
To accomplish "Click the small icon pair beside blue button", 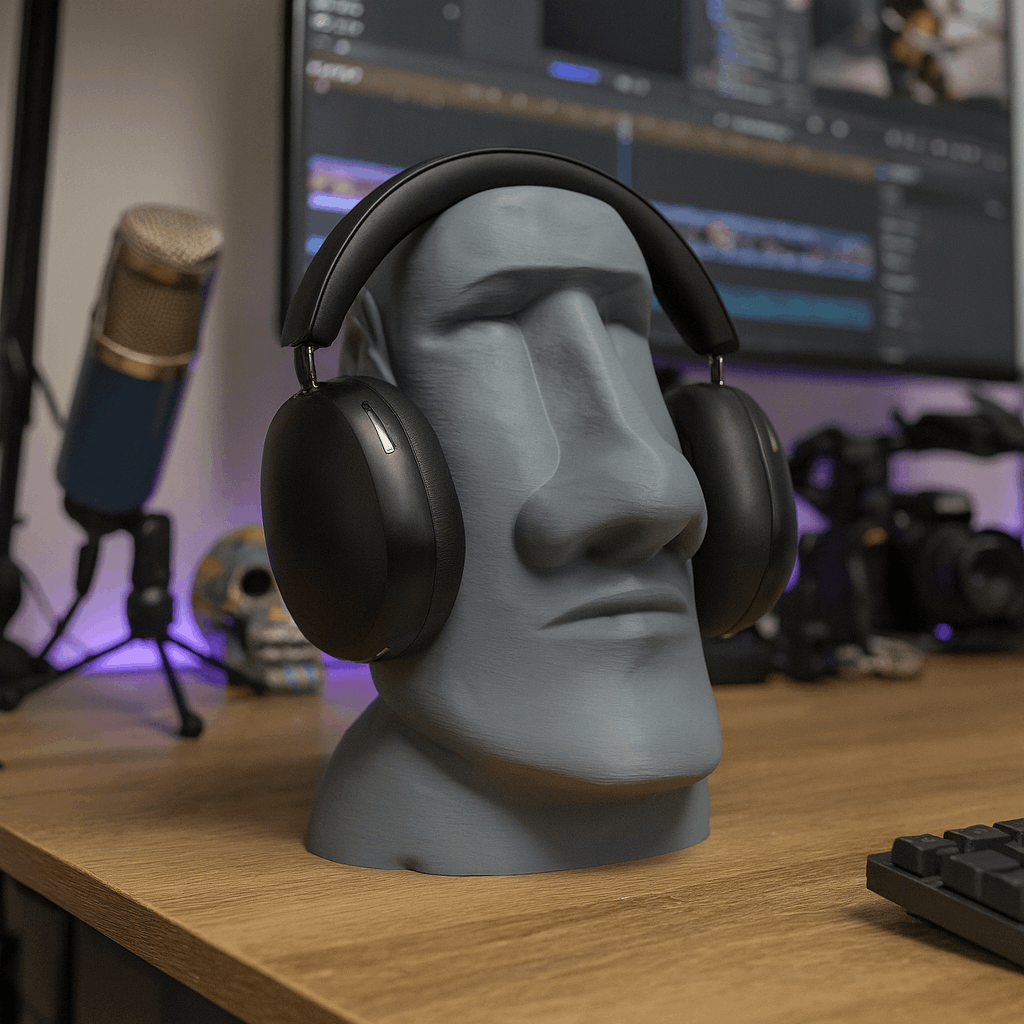I will pos(632,84).
